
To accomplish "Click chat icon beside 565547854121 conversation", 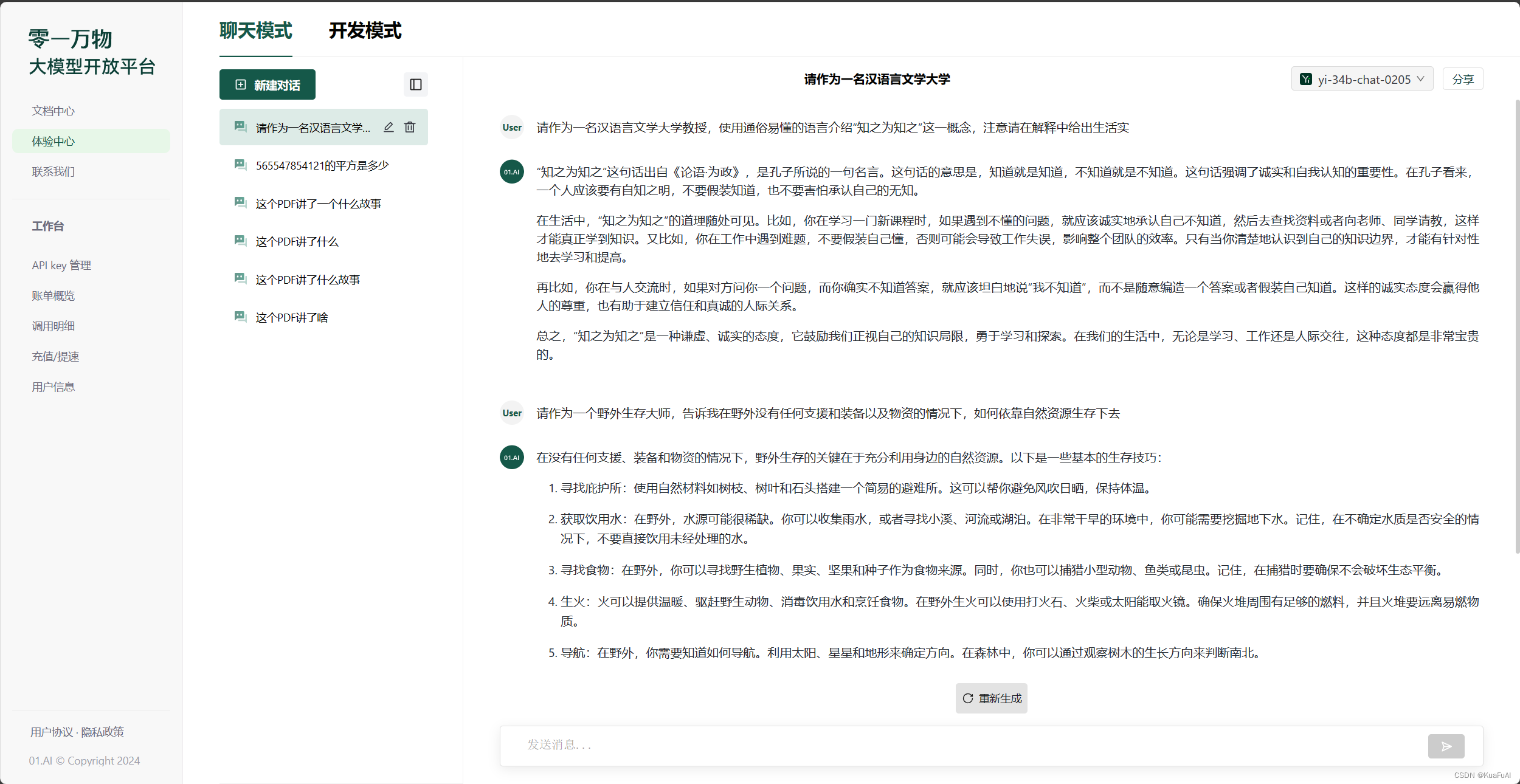I will pos(240,165).
